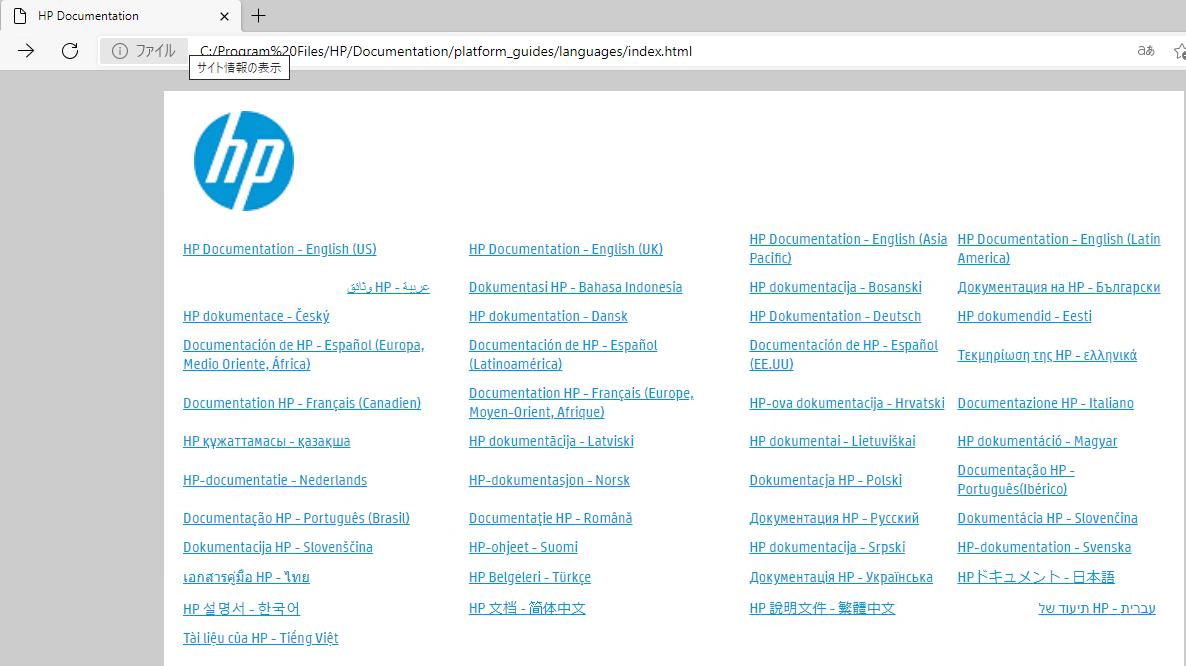Open HP-ova dokumentacija - Hrvatski

pyautogui.click(x=847, y=403)
